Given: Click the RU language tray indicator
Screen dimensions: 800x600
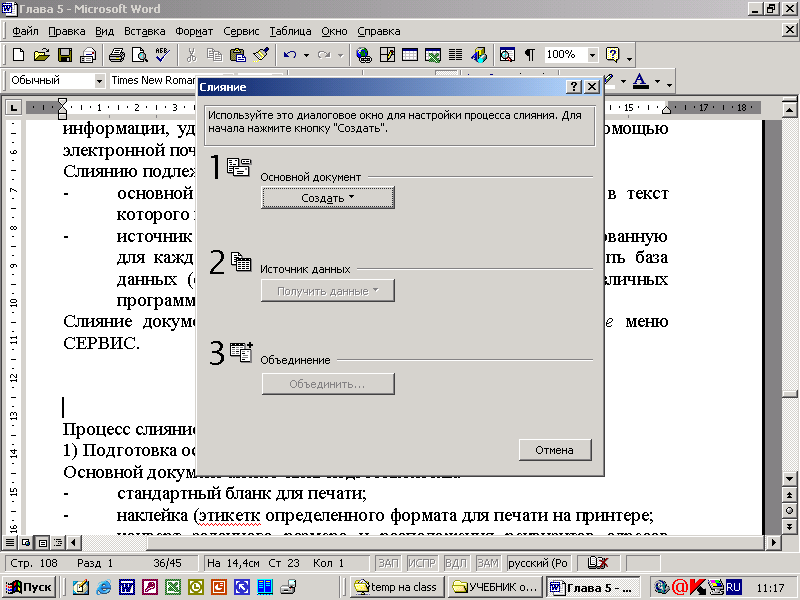Looking at the screenshot, I should (x=733, y=587).
